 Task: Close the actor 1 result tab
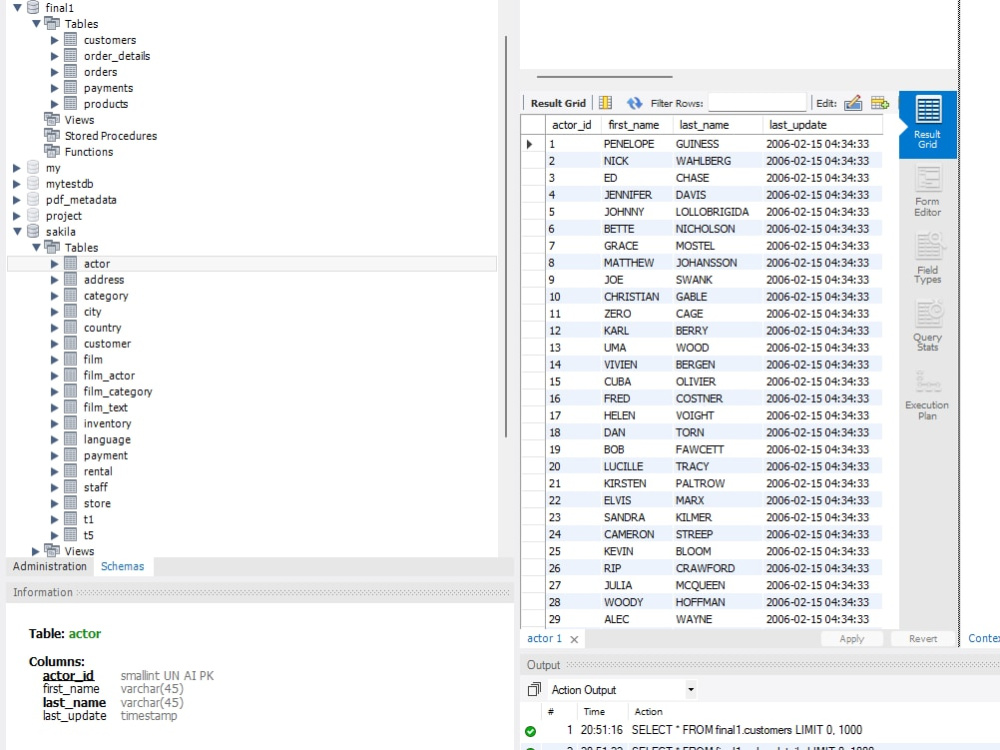click(x=574, y=639)
